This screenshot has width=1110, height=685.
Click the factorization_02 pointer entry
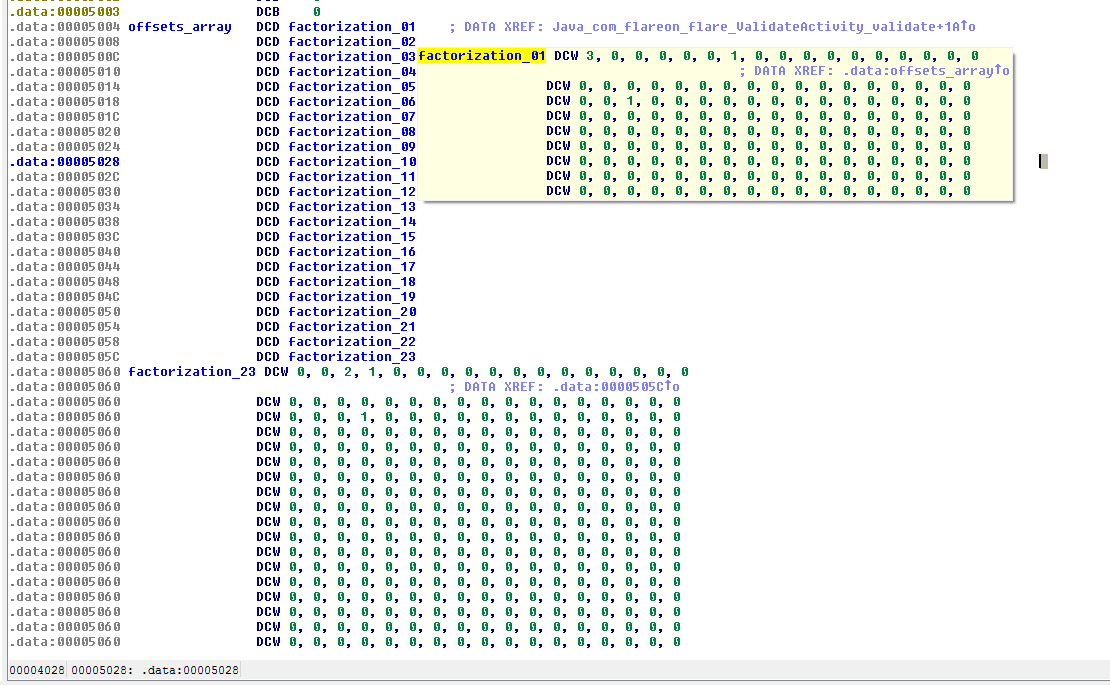[x=352, y=41]
